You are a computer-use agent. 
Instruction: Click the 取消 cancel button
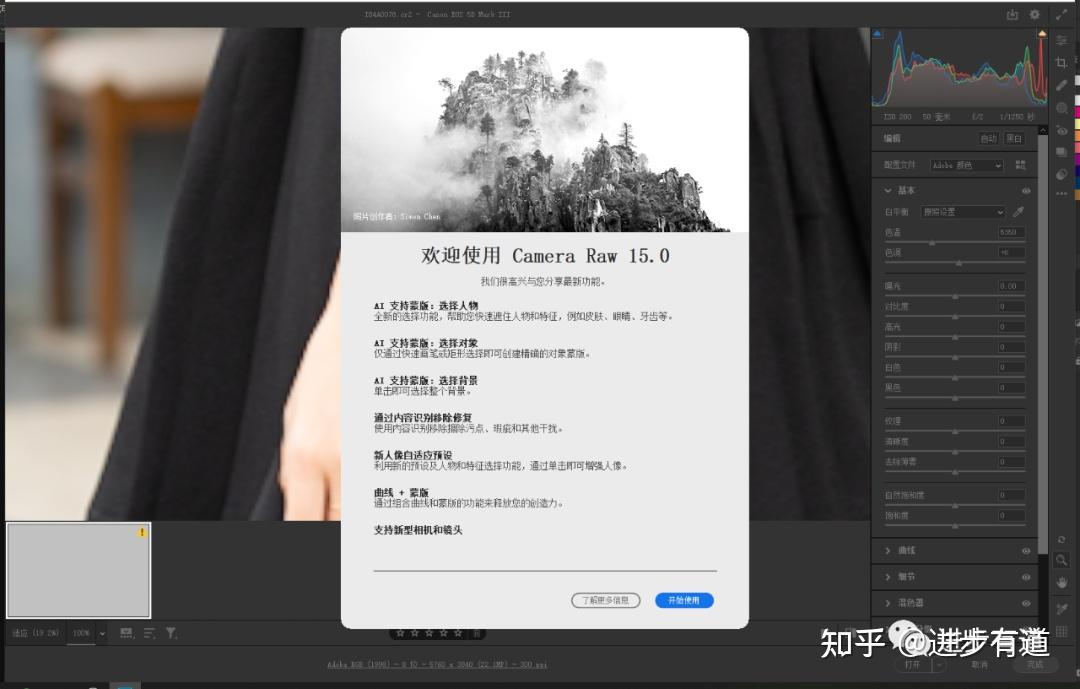pos(979,665)
